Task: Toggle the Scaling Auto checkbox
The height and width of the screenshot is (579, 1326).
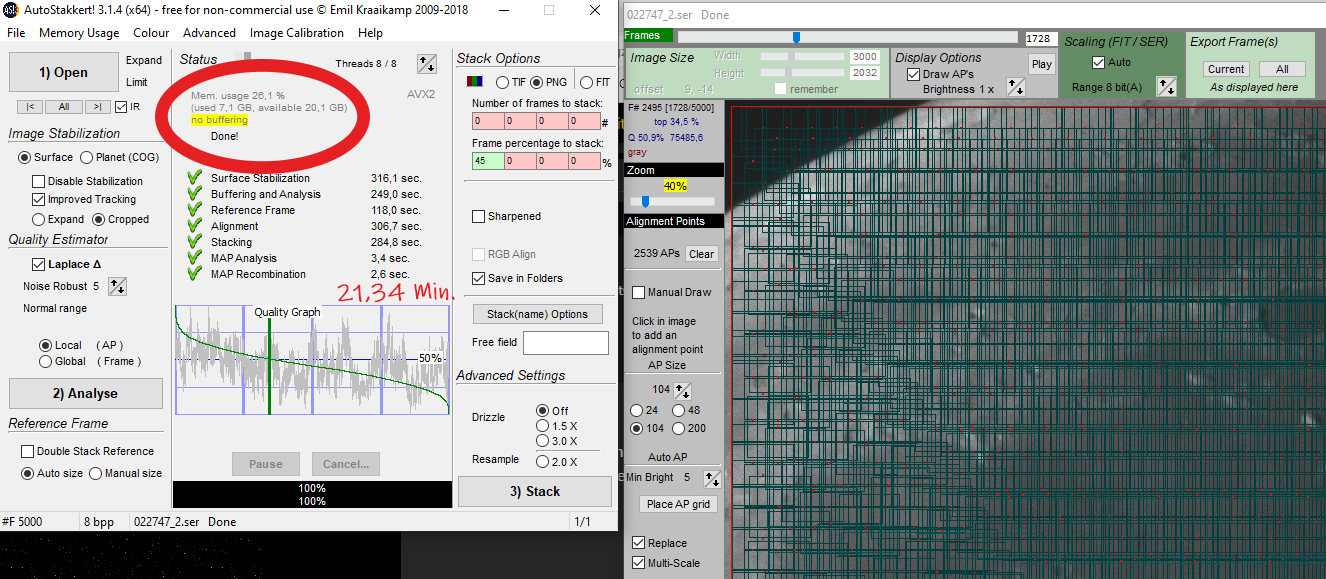Action: point(1099,62)
